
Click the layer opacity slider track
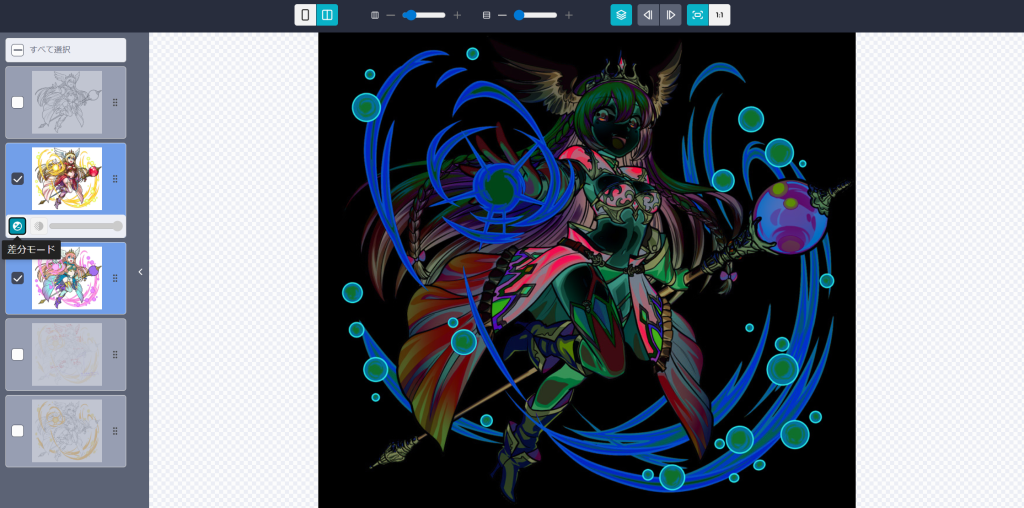[x=85, y=226]
